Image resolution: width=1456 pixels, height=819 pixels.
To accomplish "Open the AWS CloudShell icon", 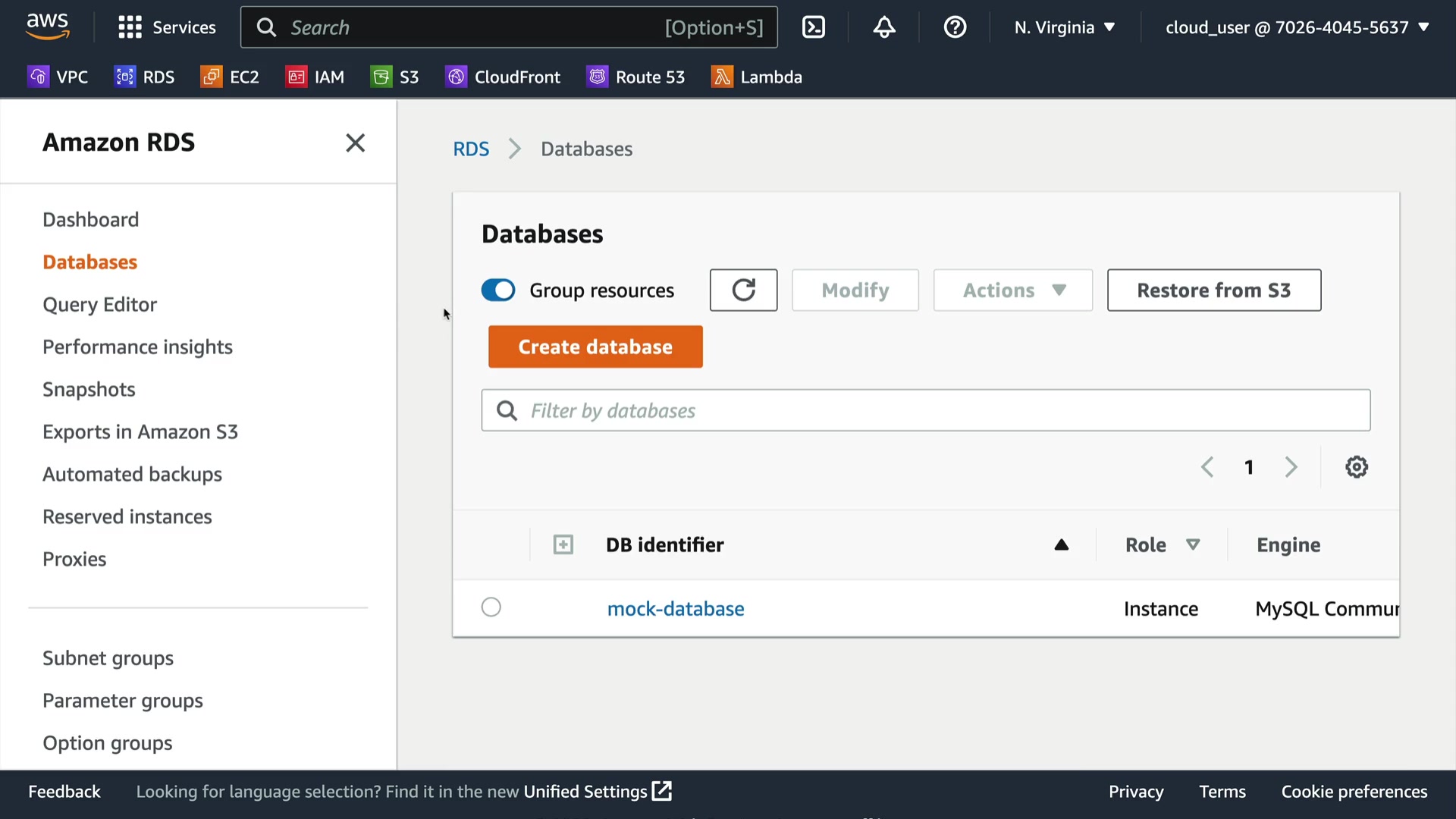I will (x=814, y=27).
